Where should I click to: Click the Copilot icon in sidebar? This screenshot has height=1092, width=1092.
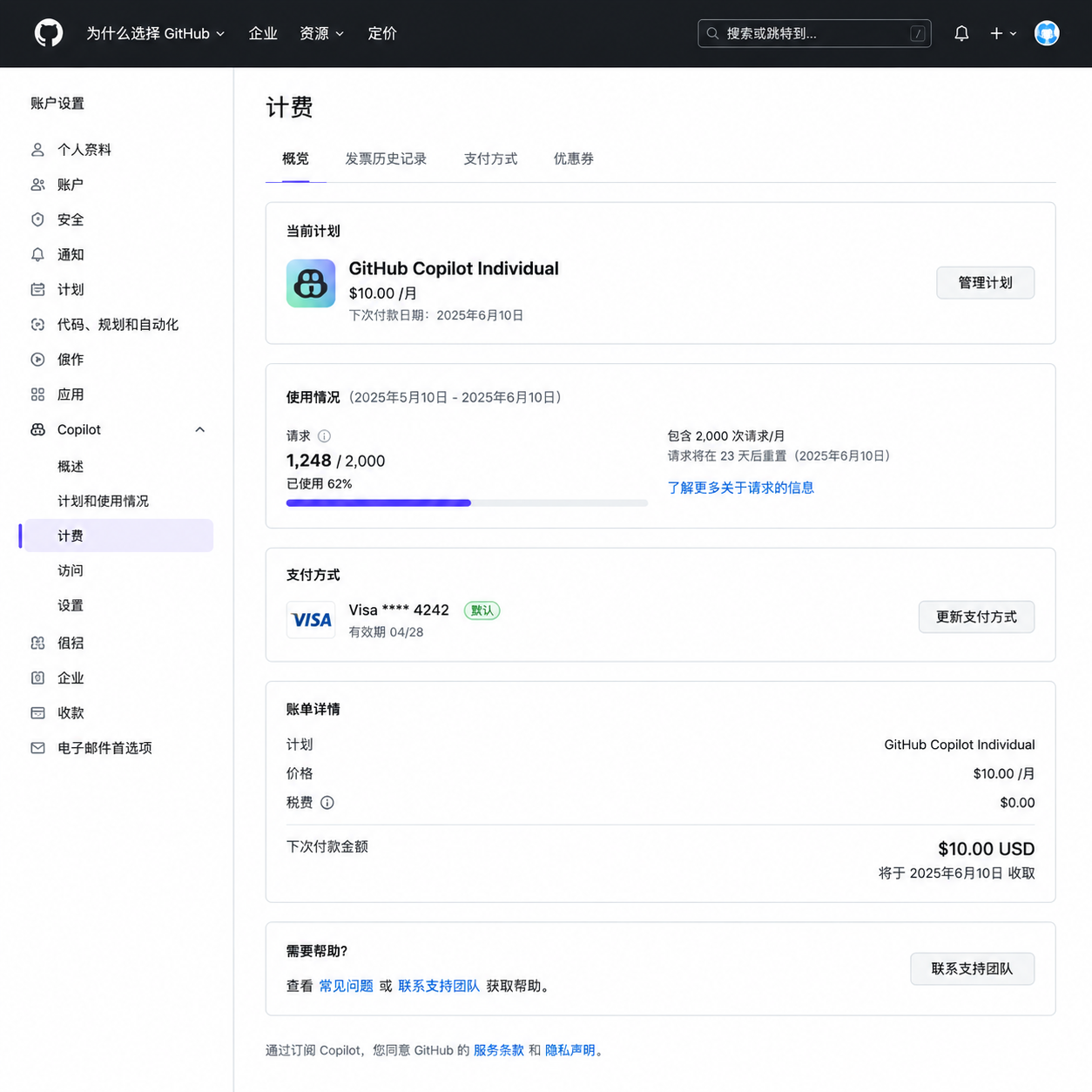point(37,429)
